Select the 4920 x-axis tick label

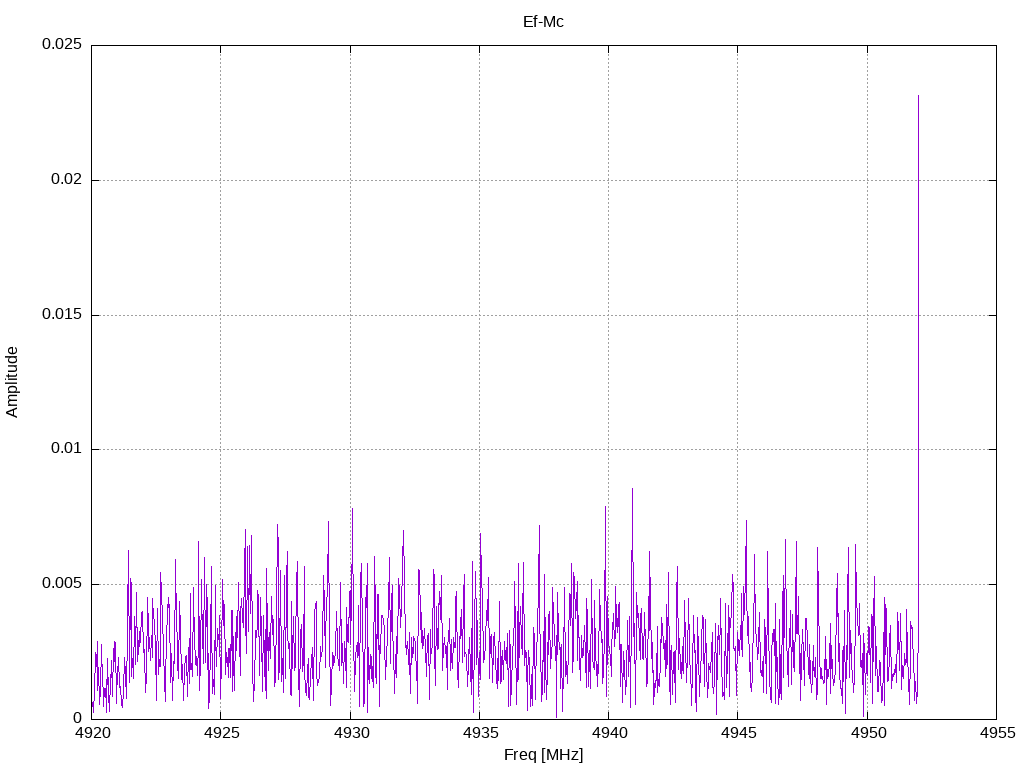[x=92, y=733]
